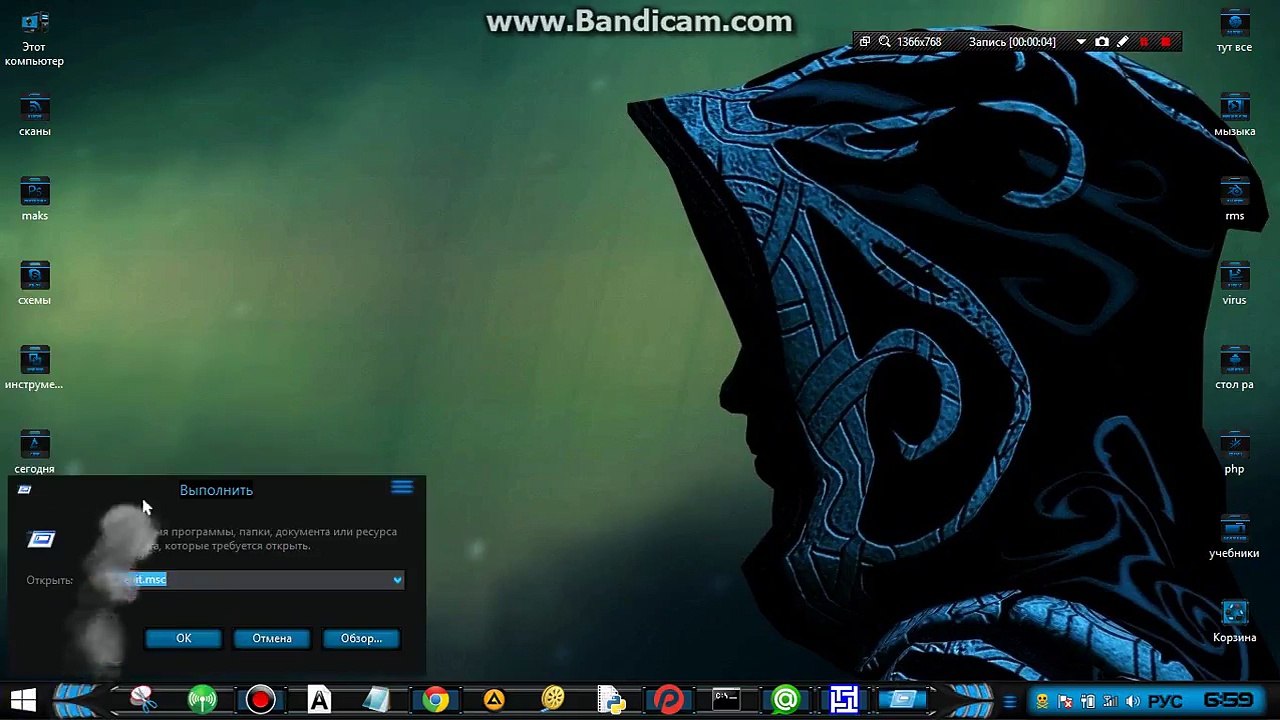
Task: Select the virus desktop icon
Action: pyautogui.click(x=1234, y=284)
